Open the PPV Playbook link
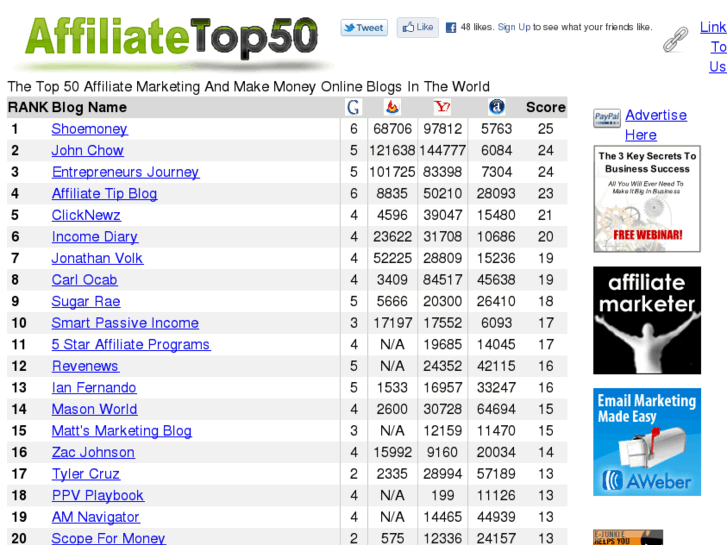The height and width of the screenshot is (545, 727). (x=98, y=495)
